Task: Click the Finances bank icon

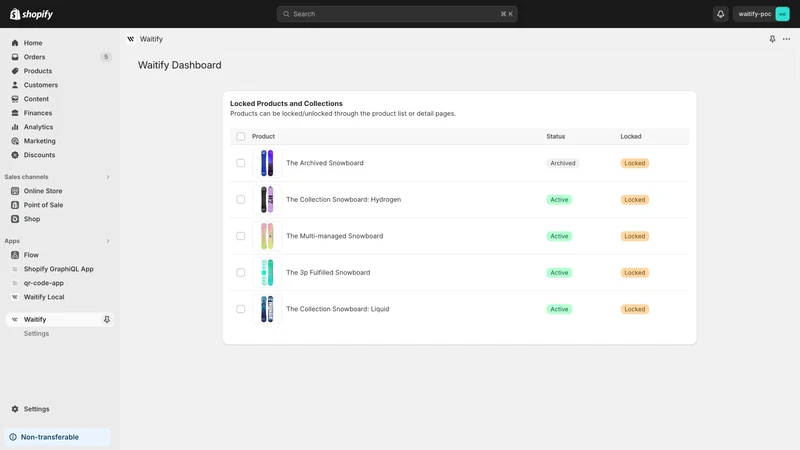Action: pyautogui.click(x=15, y=113)
